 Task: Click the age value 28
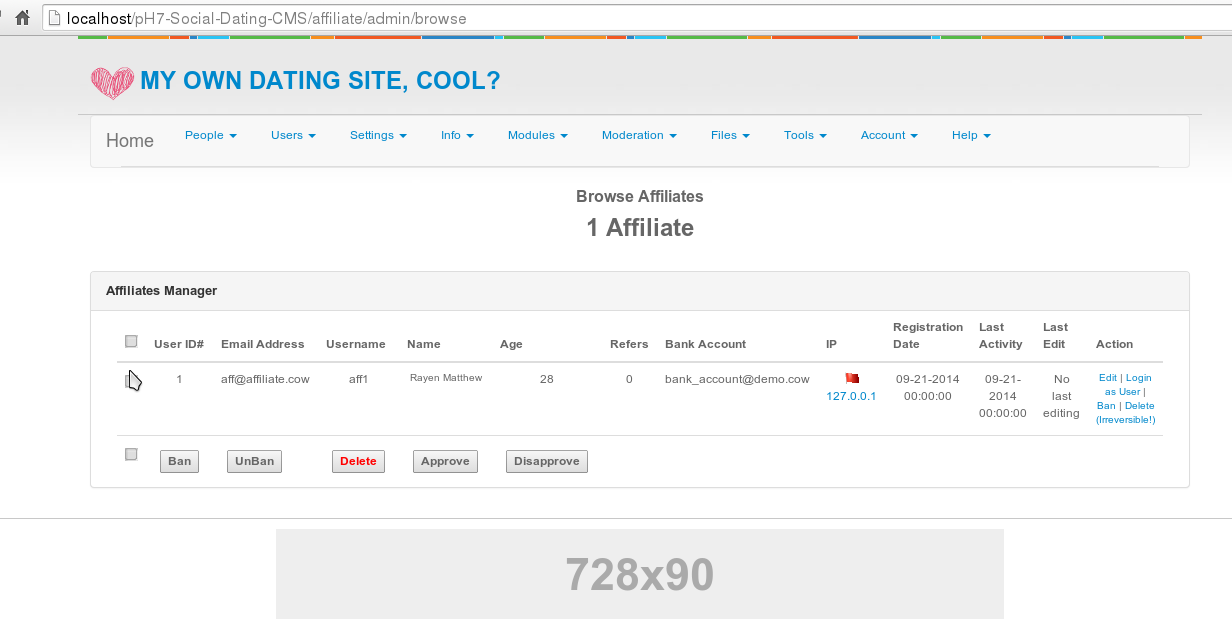point(546,379)
